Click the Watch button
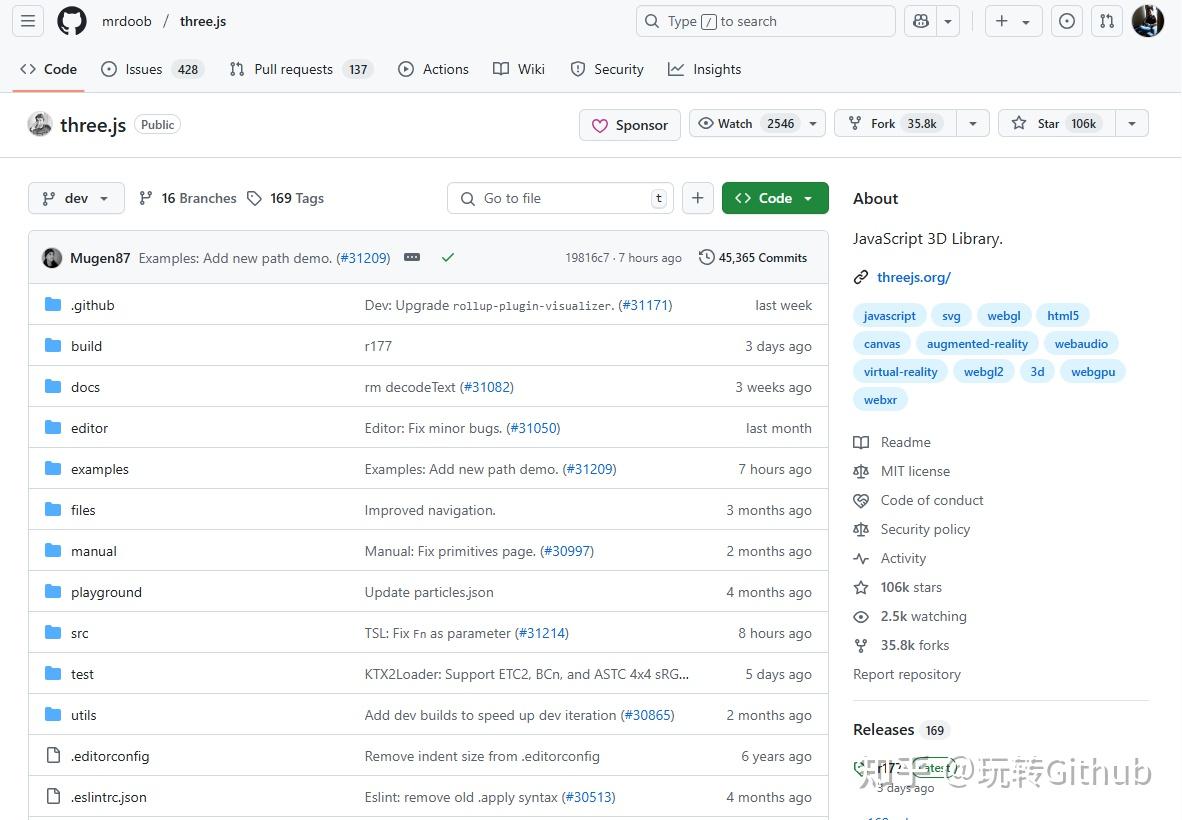 click(746, 124)
